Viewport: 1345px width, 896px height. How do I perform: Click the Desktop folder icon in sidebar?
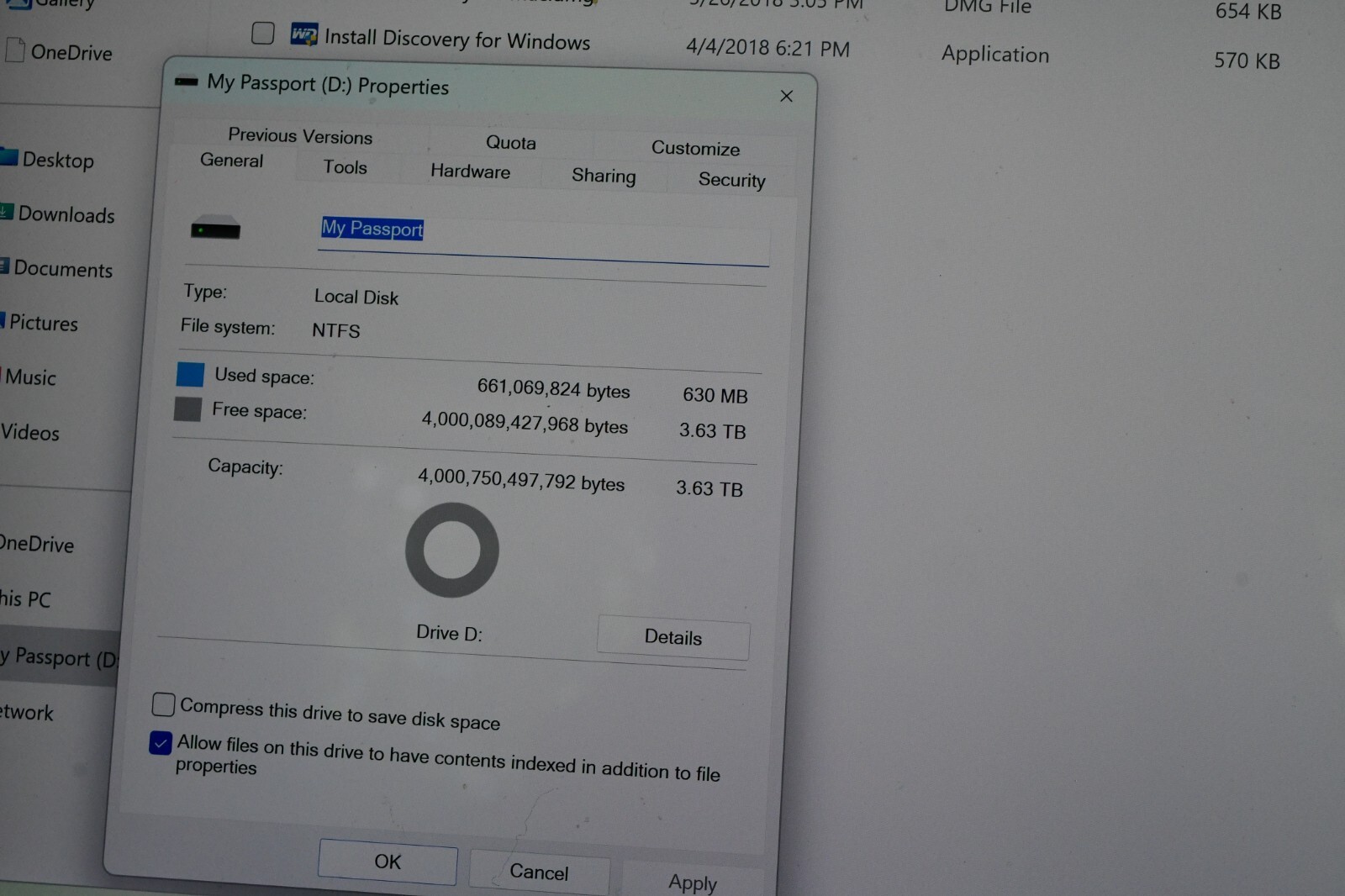click(8, 157)
